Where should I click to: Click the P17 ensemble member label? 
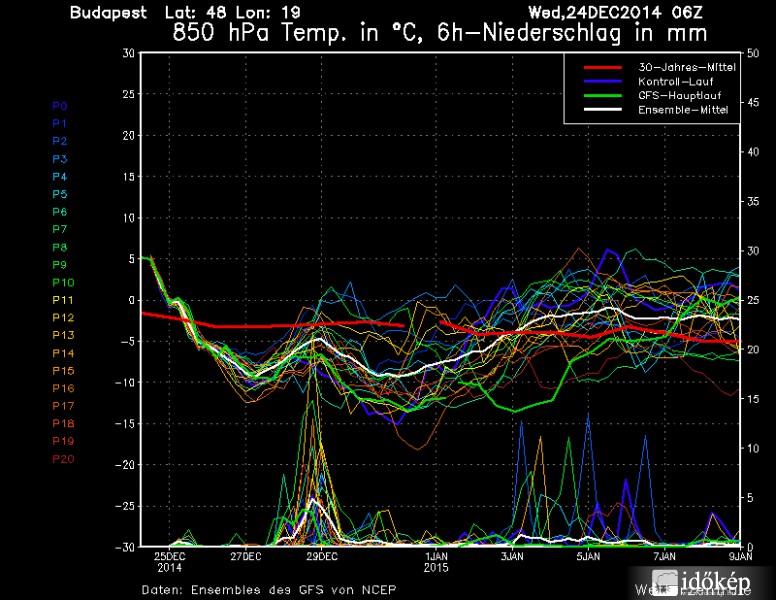click(x=63, y=406)
